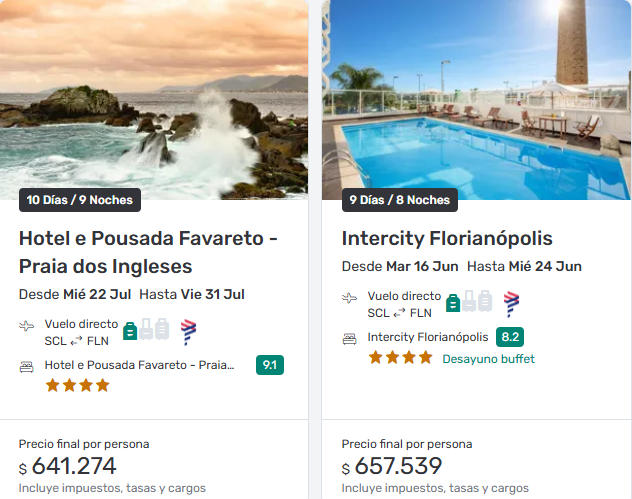Click the 9.1 rating badge

(270, 365)
